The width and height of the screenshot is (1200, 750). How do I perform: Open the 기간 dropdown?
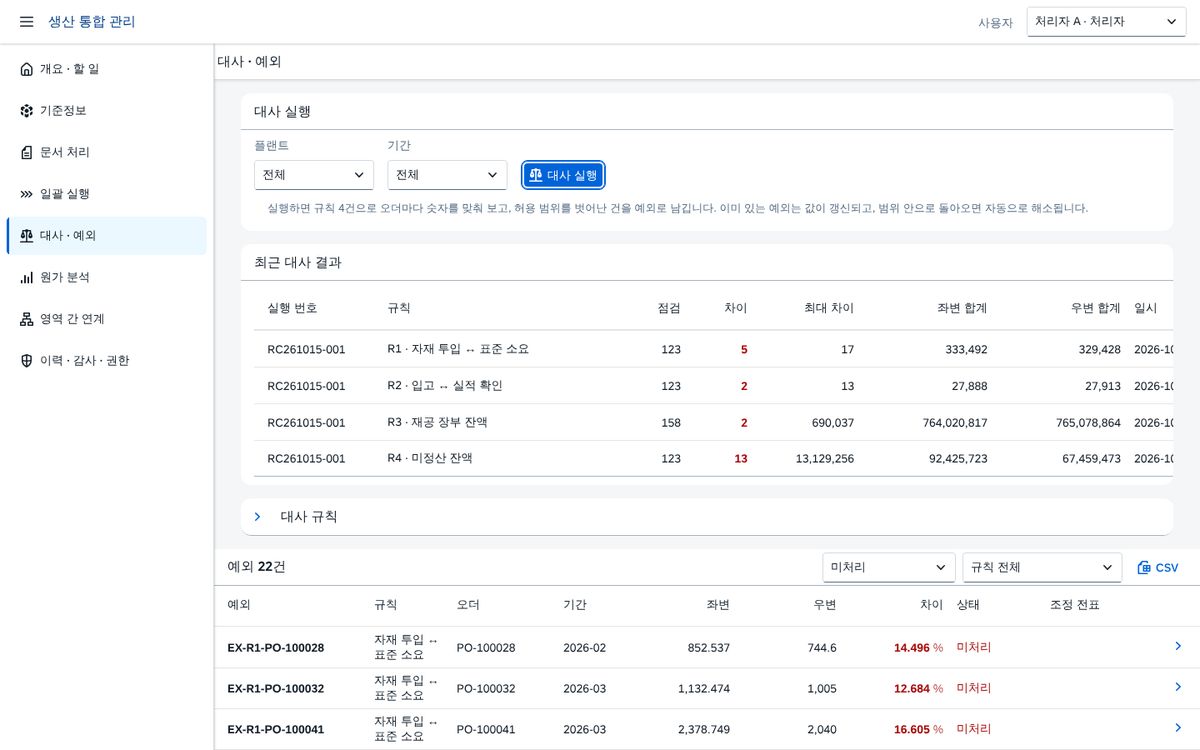[x=447, y=175]
